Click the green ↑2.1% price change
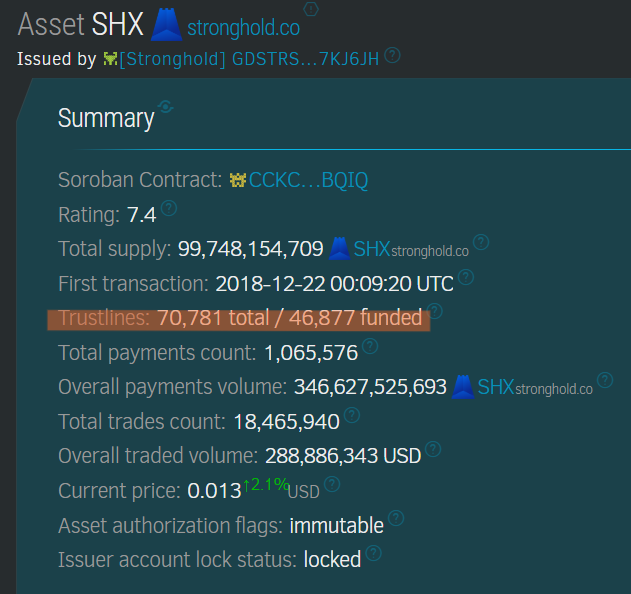Viewport: 631px width, 594px height. click(266, 485)
